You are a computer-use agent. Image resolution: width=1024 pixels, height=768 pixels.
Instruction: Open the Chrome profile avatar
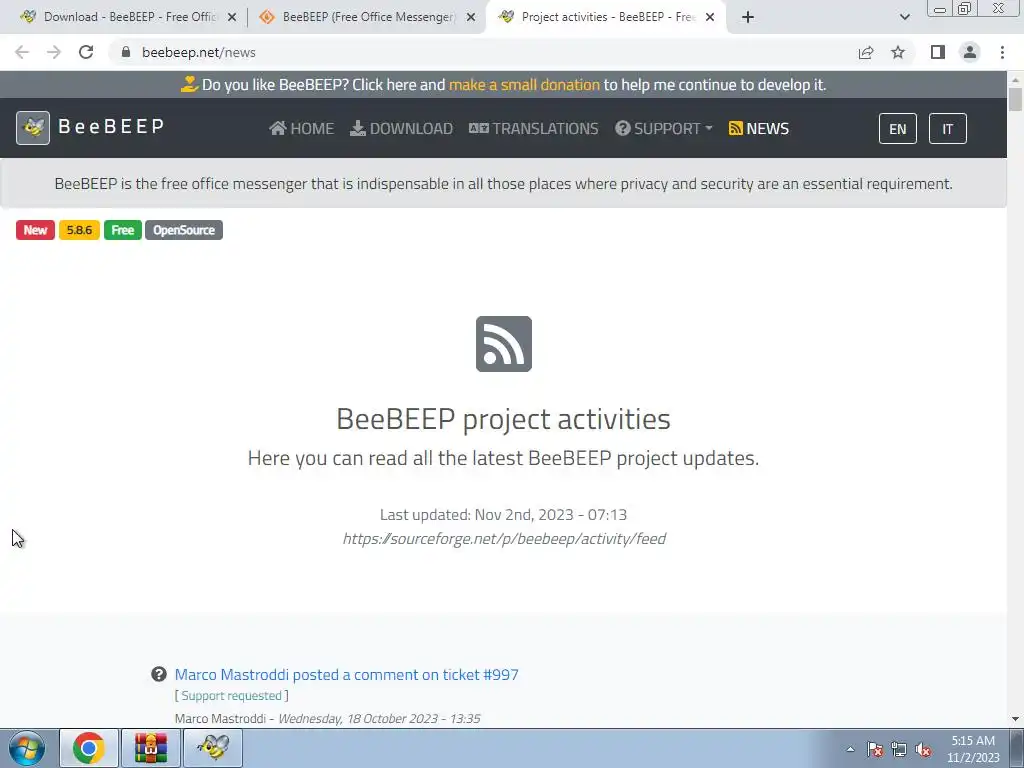pos(970,52)
